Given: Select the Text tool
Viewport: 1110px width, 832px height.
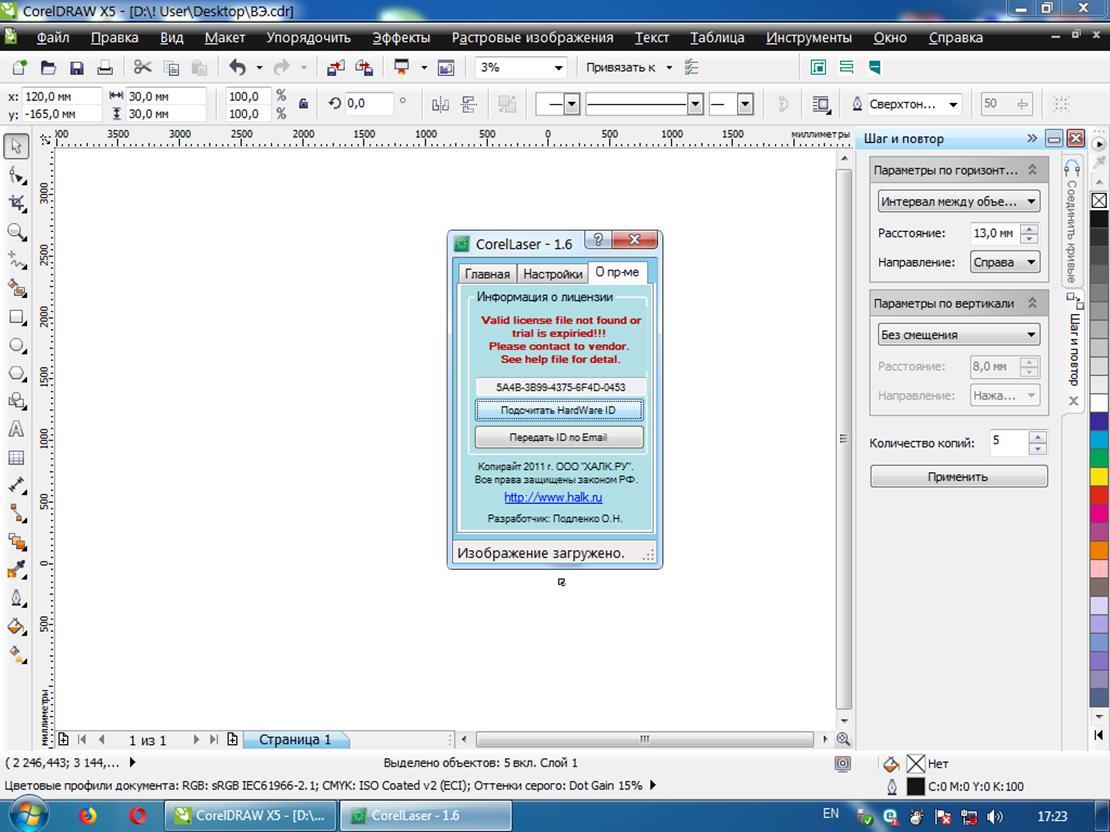Looking at the screenshot, I should tap(16, 429).
